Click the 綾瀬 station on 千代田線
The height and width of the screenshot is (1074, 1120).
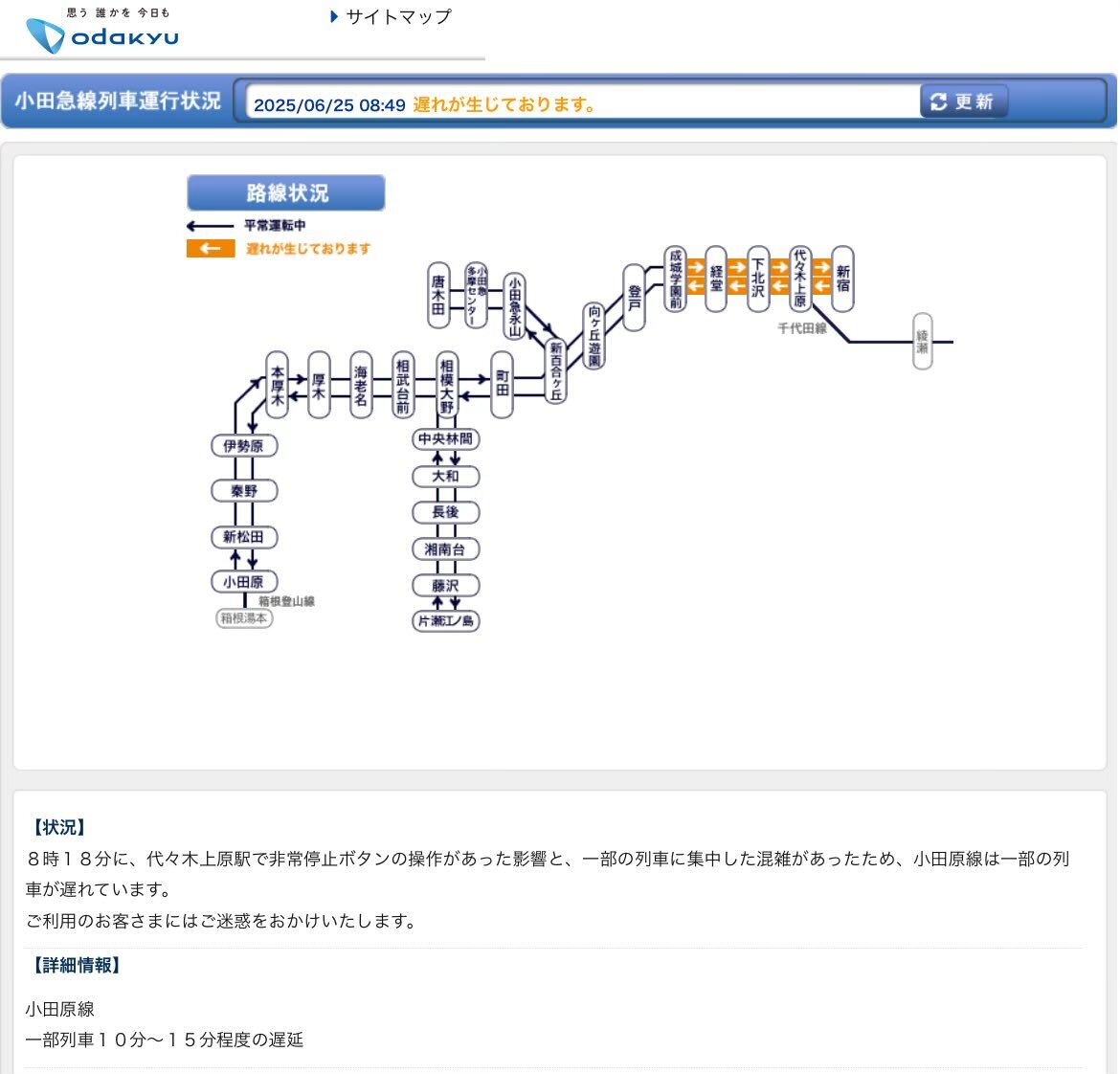(x=922, y=341)
